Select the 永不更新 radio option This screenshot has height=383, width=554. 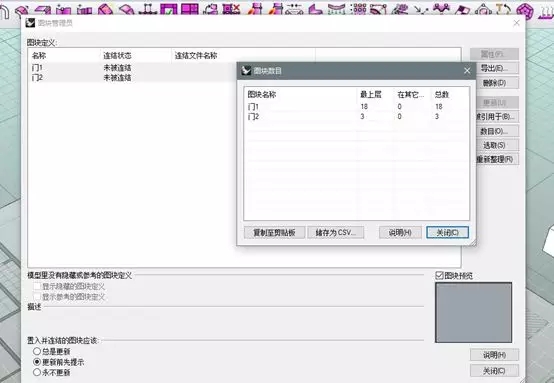coord(37,372)
